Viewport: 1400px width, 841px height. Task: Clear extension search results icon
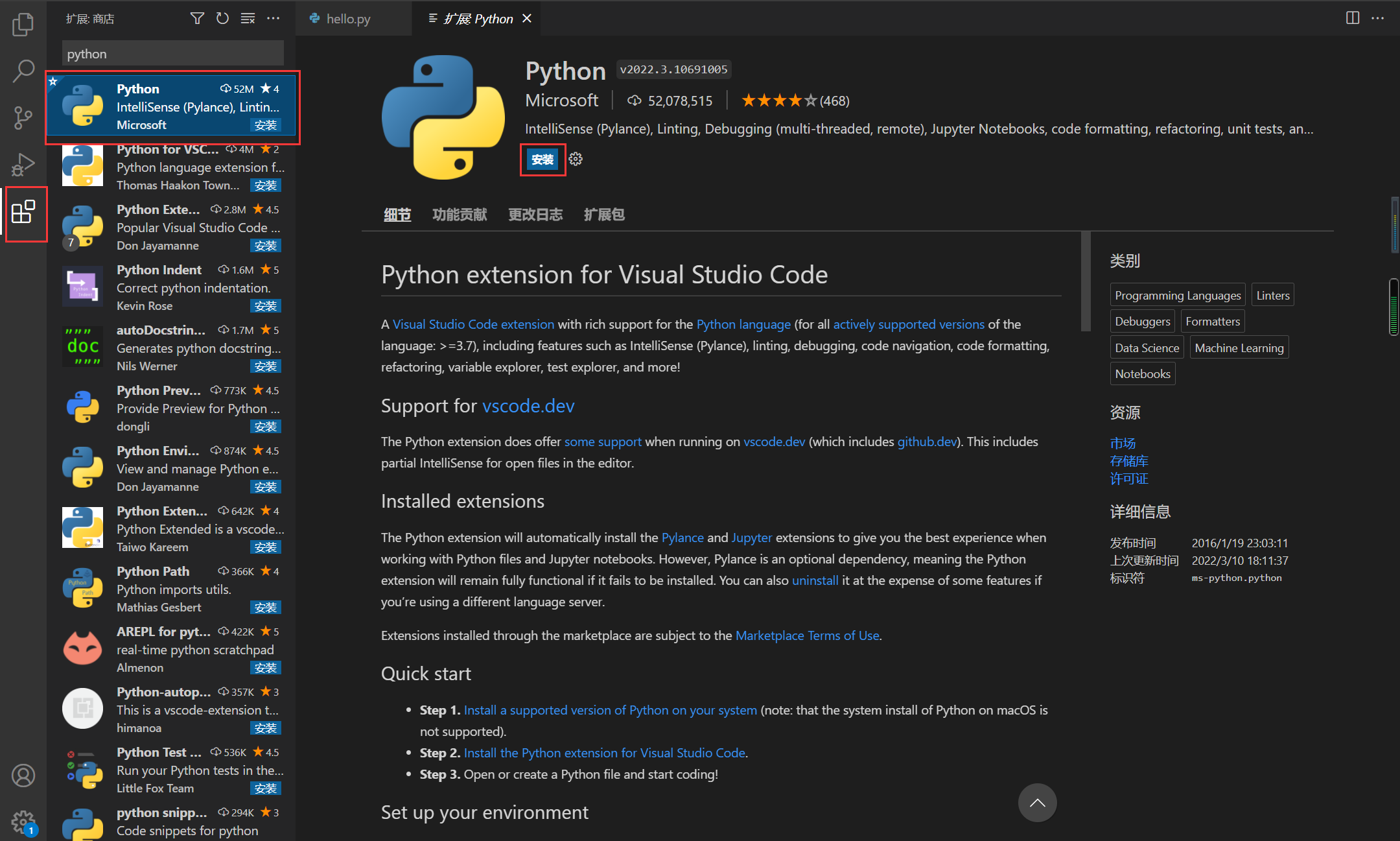coord(248,18)
